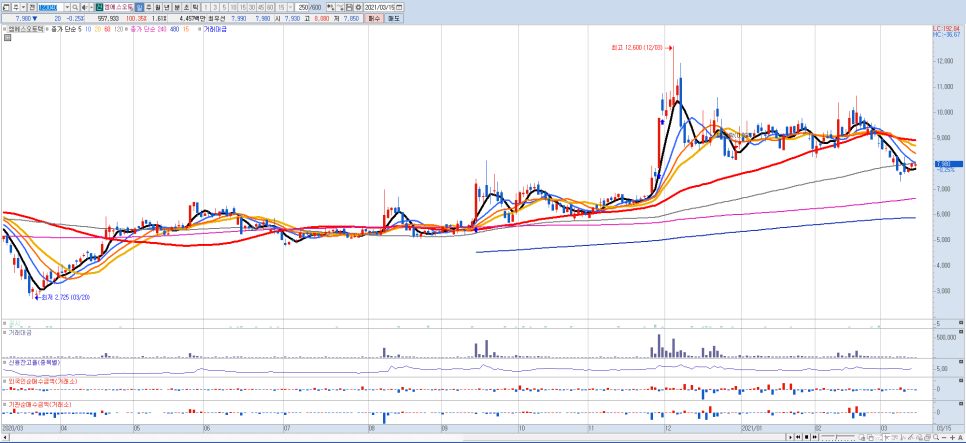Open the calendar date picker icon
This screenshot has height=443, width=966.
tap(400, 7)
